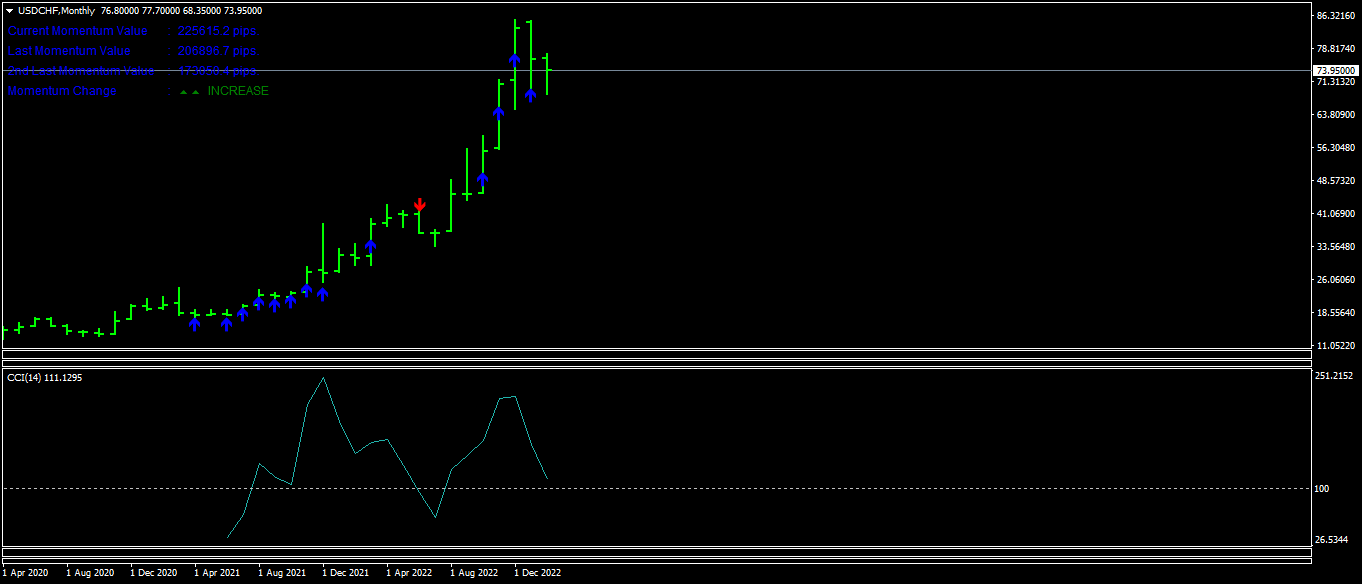Click the 18.55640 price scale label
The width and height of the screenshot is (1362, 584).
tap(1336, 313)
